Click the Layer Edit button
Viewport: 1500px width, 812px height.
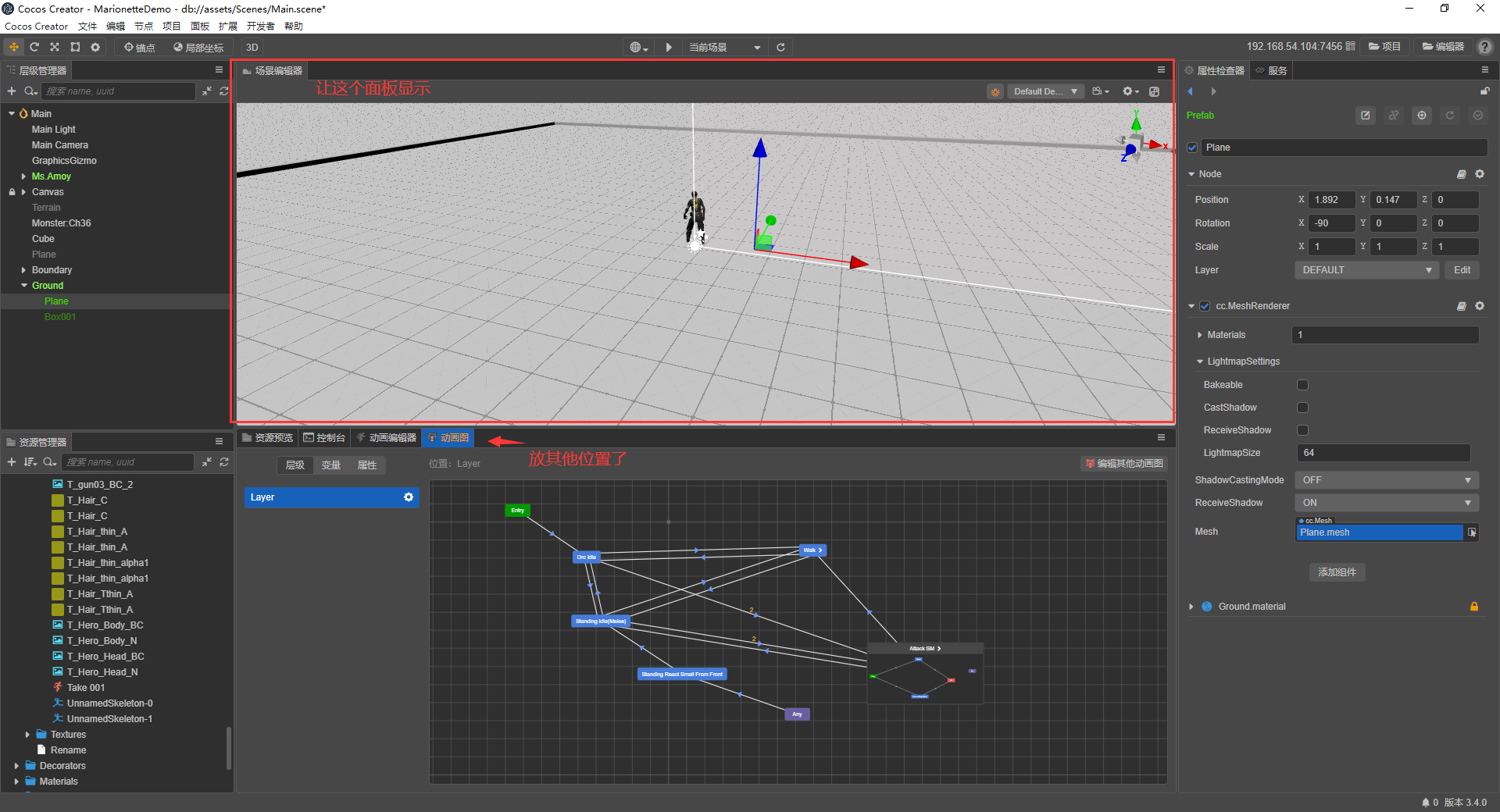click(1462, 270)
